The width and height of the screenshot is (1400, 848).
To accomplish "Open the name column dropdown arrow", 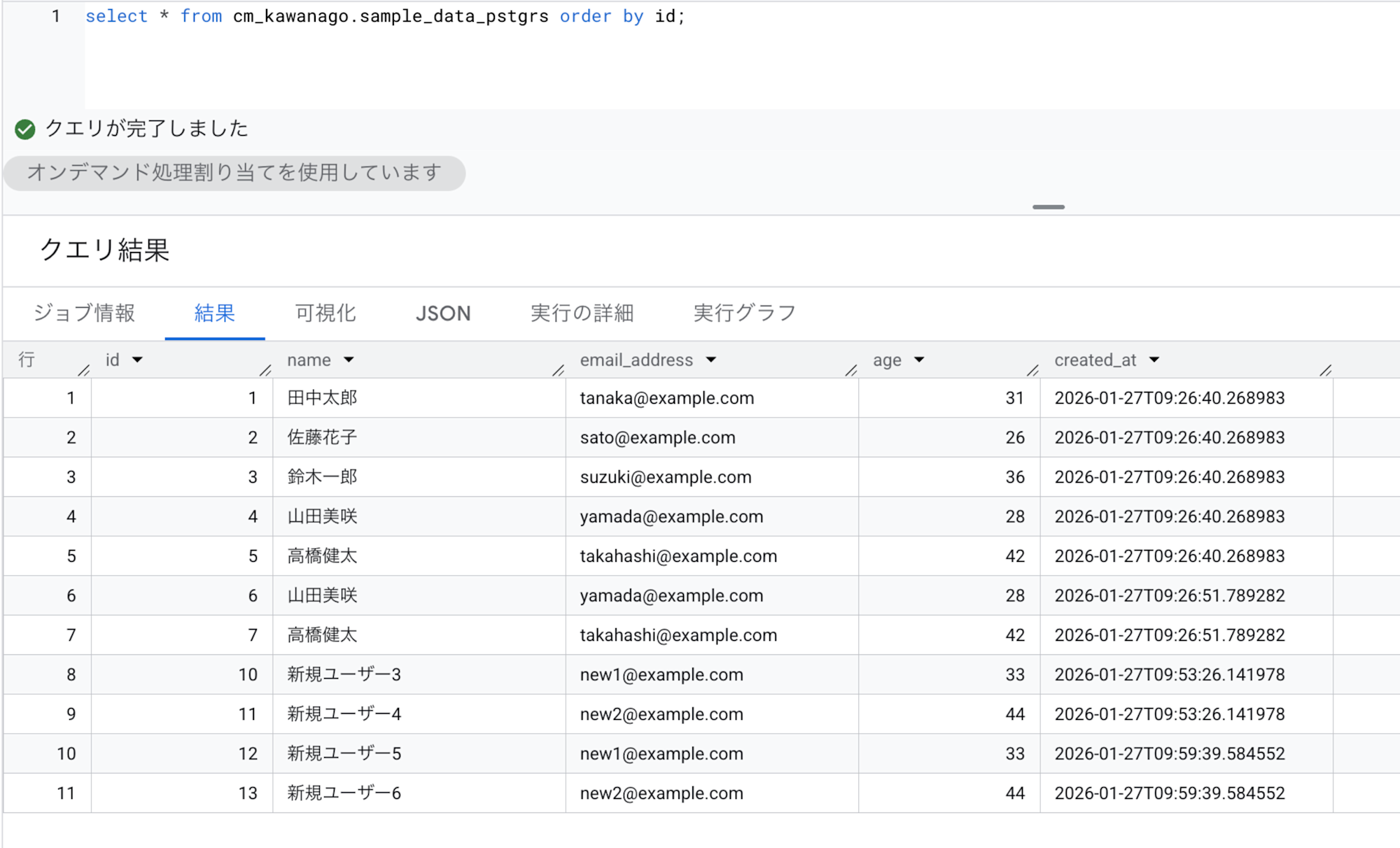I will pyautogui.click(x=349, y=360).
